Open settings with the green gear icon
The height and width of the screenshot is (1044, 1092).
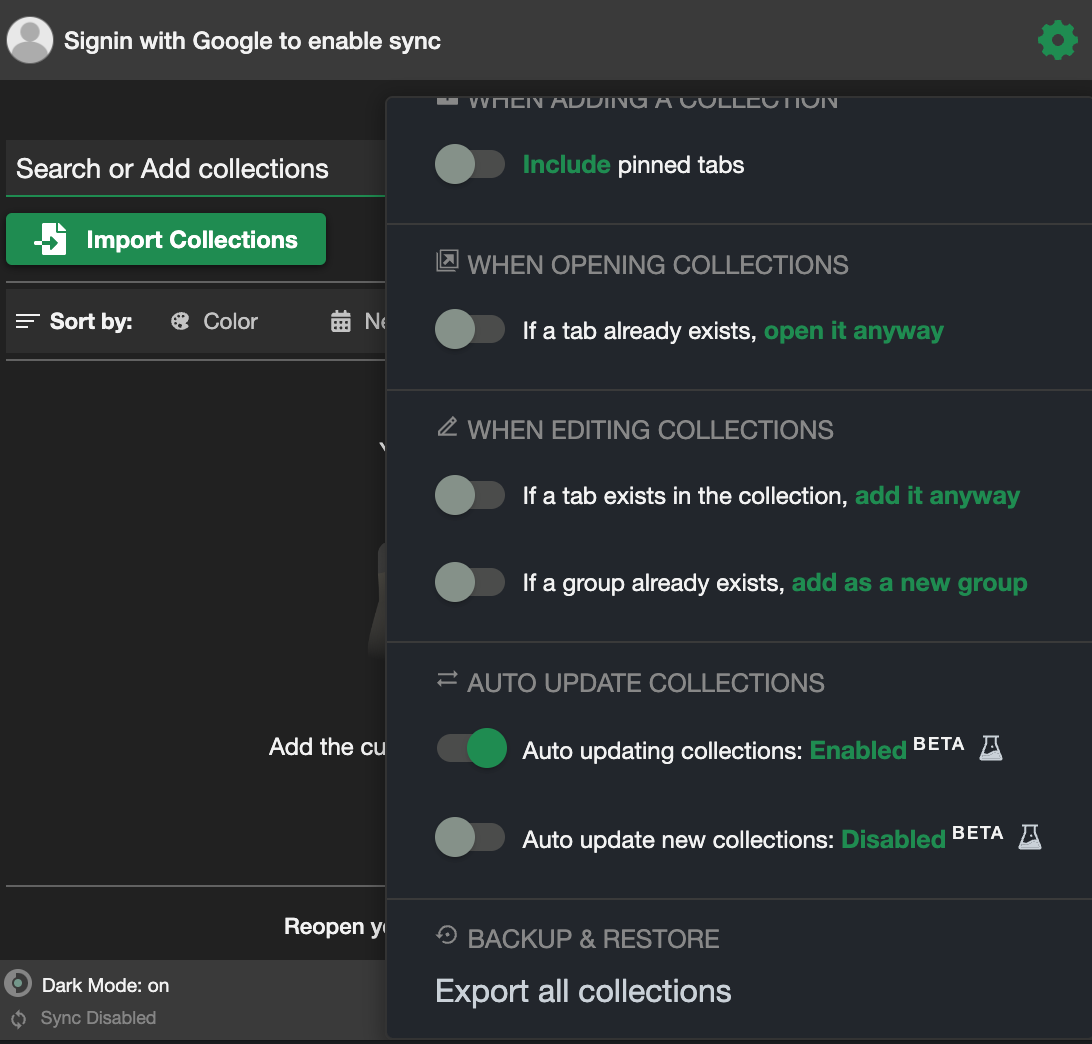[x=1057, y=40]
